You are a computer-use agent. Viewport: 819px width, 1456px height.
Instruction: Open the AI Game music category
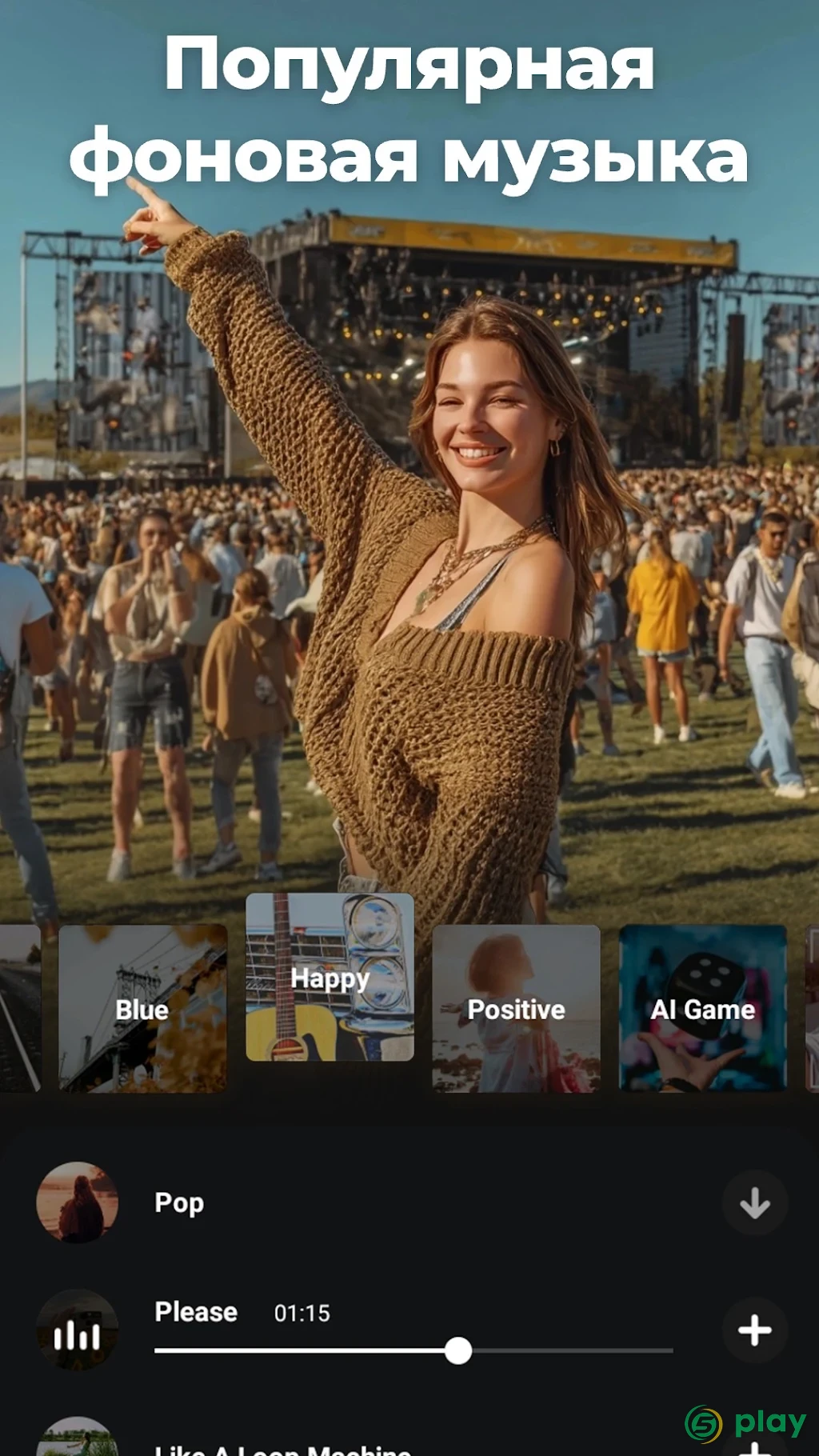(x=703, y=1009)
